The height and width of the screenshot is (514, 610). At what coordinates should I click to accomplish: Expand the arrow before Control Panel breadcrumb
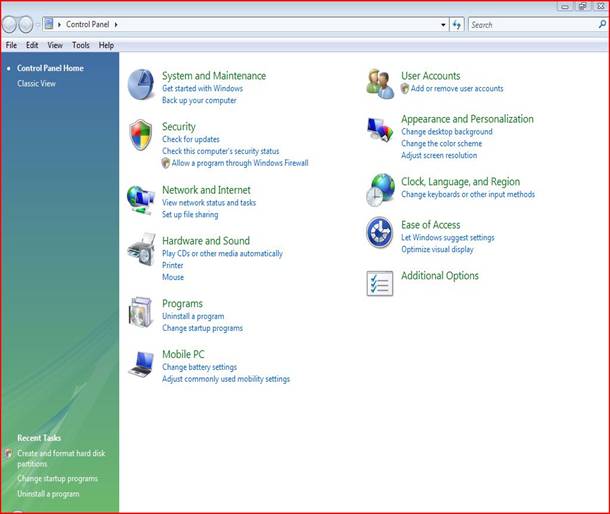click(x=59, y=25)
